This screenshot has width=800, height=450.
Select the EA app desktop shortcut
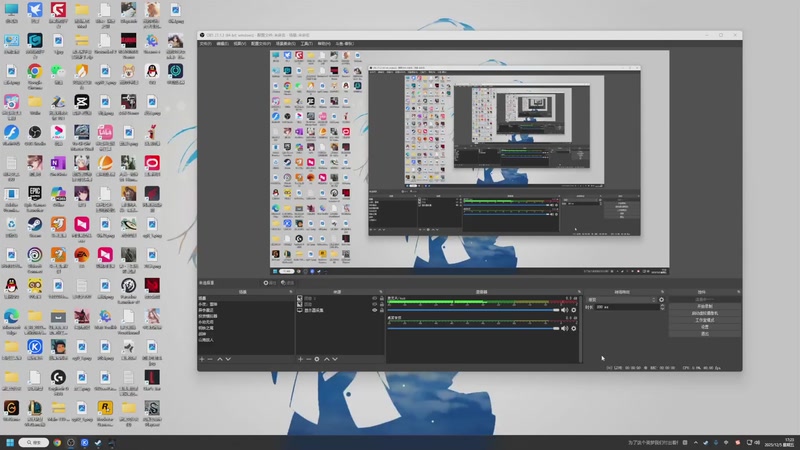[x=82, y=258]
